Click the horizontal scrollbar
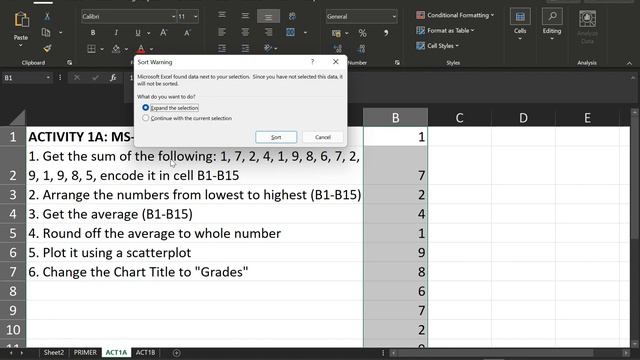The height and width of the screenshot is (360, 640). [509, 353]
